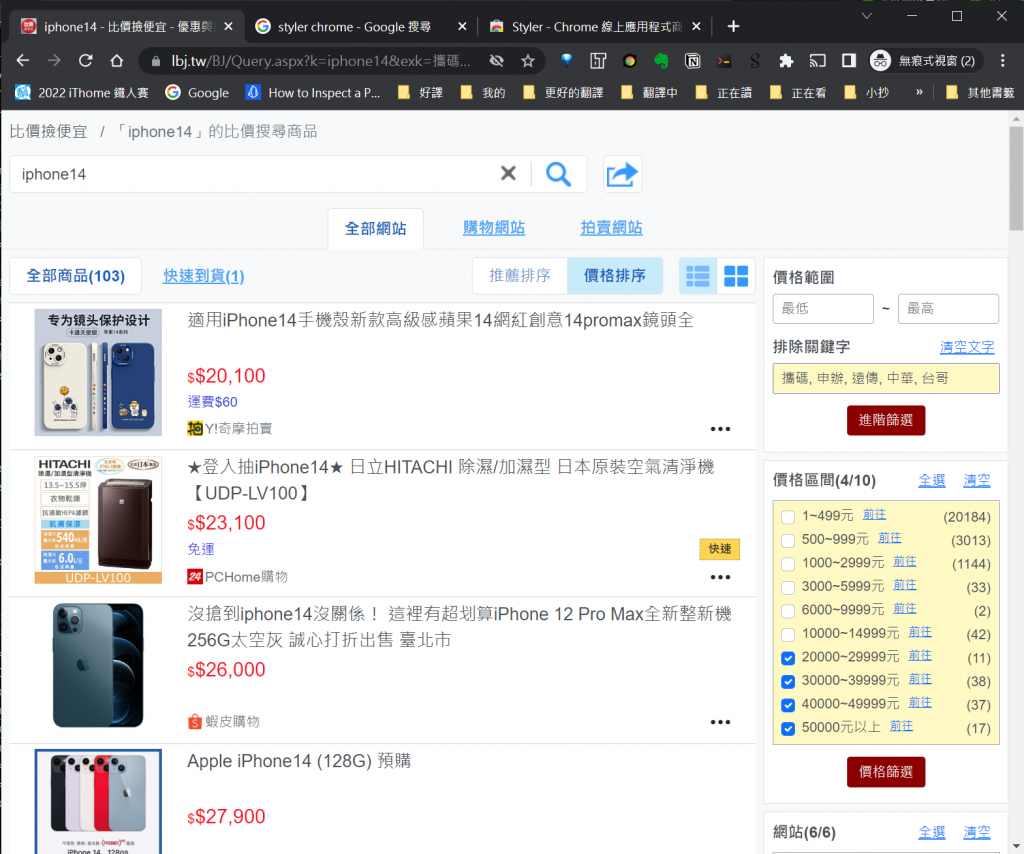Open the side panel icon
Viewport: 1024px width, 854px height.
(848, 61)
